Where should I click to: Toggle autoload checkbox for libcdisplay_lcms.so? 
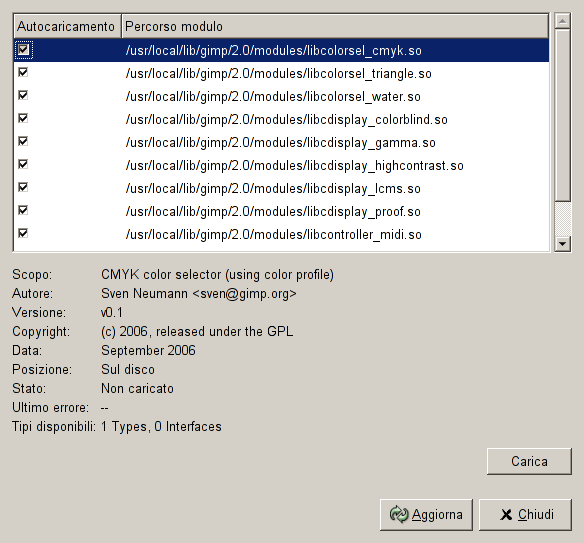23,187
